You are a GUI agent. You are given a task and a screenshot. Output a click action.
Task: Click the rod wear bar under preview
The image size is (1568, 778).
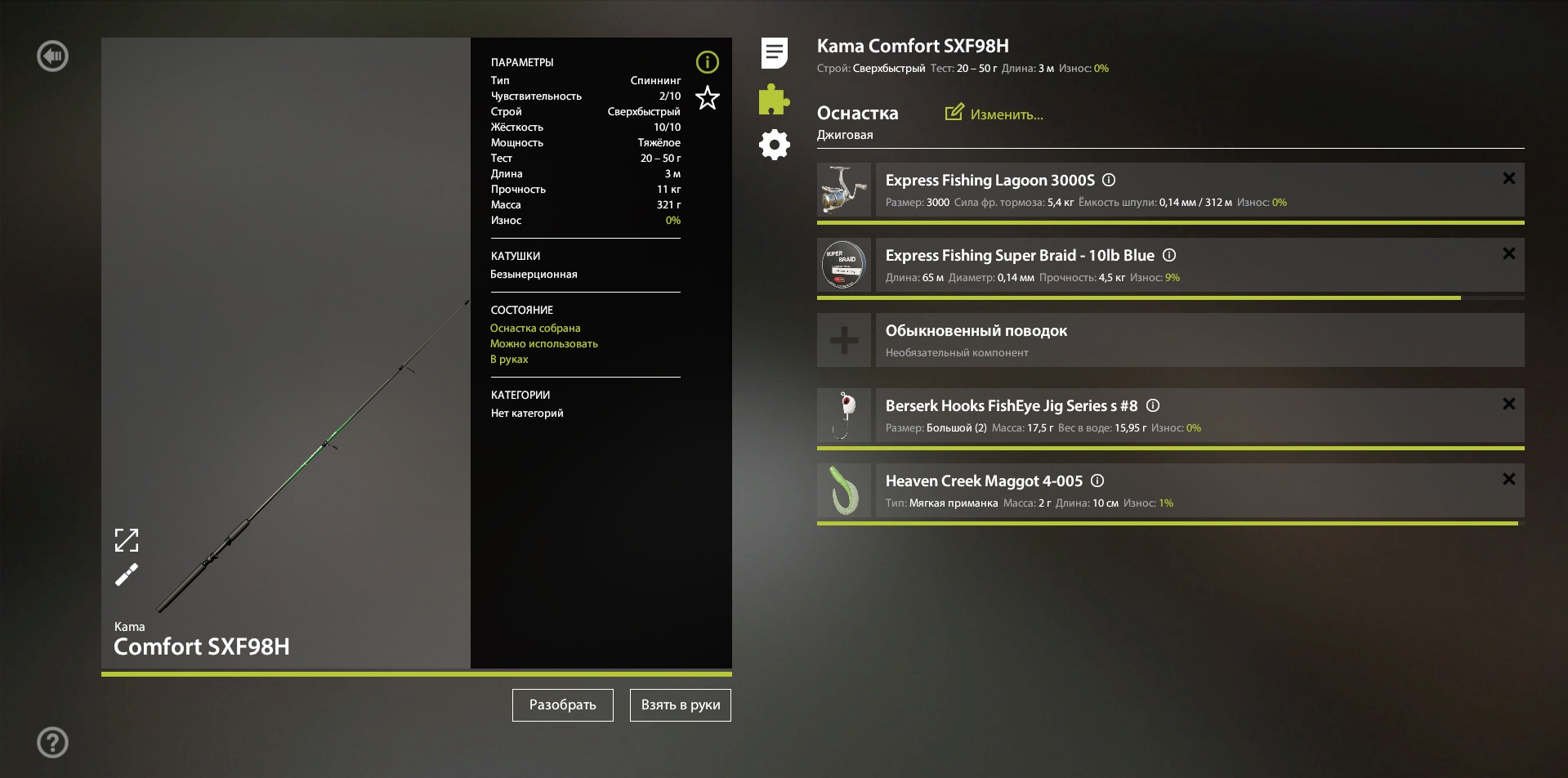coord(417,674)
